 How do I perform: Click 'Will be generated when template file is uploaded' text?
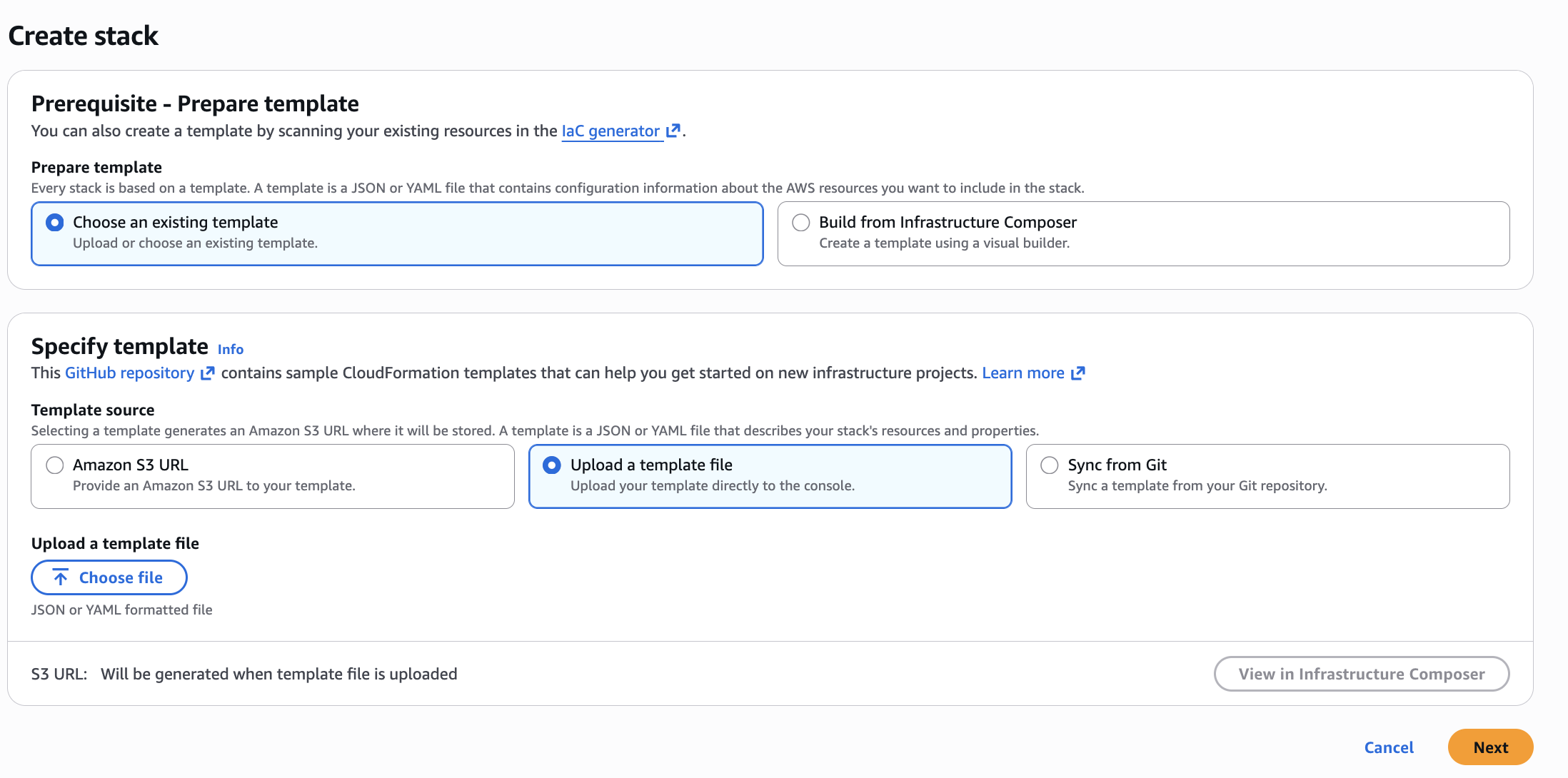pos(279,675)
